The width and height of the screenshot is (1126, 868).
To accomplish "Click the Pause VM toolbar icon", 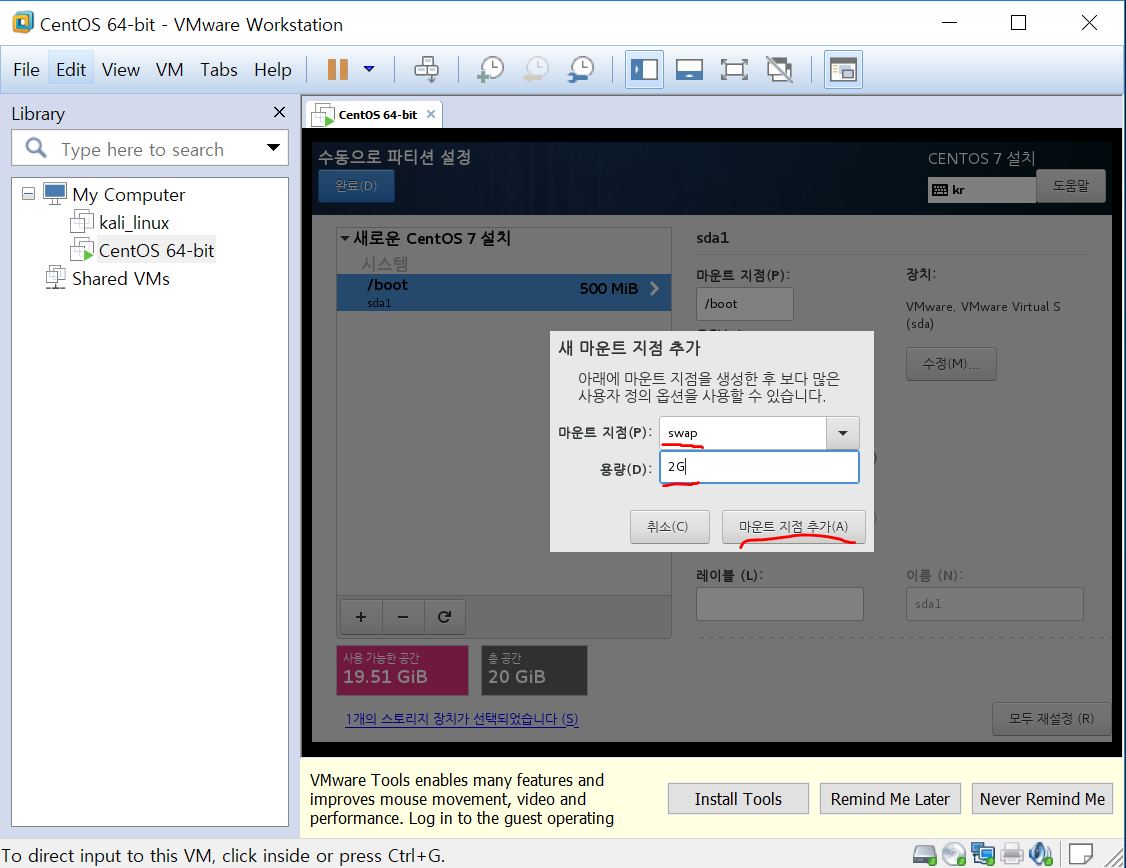I will tap(338, 70).
